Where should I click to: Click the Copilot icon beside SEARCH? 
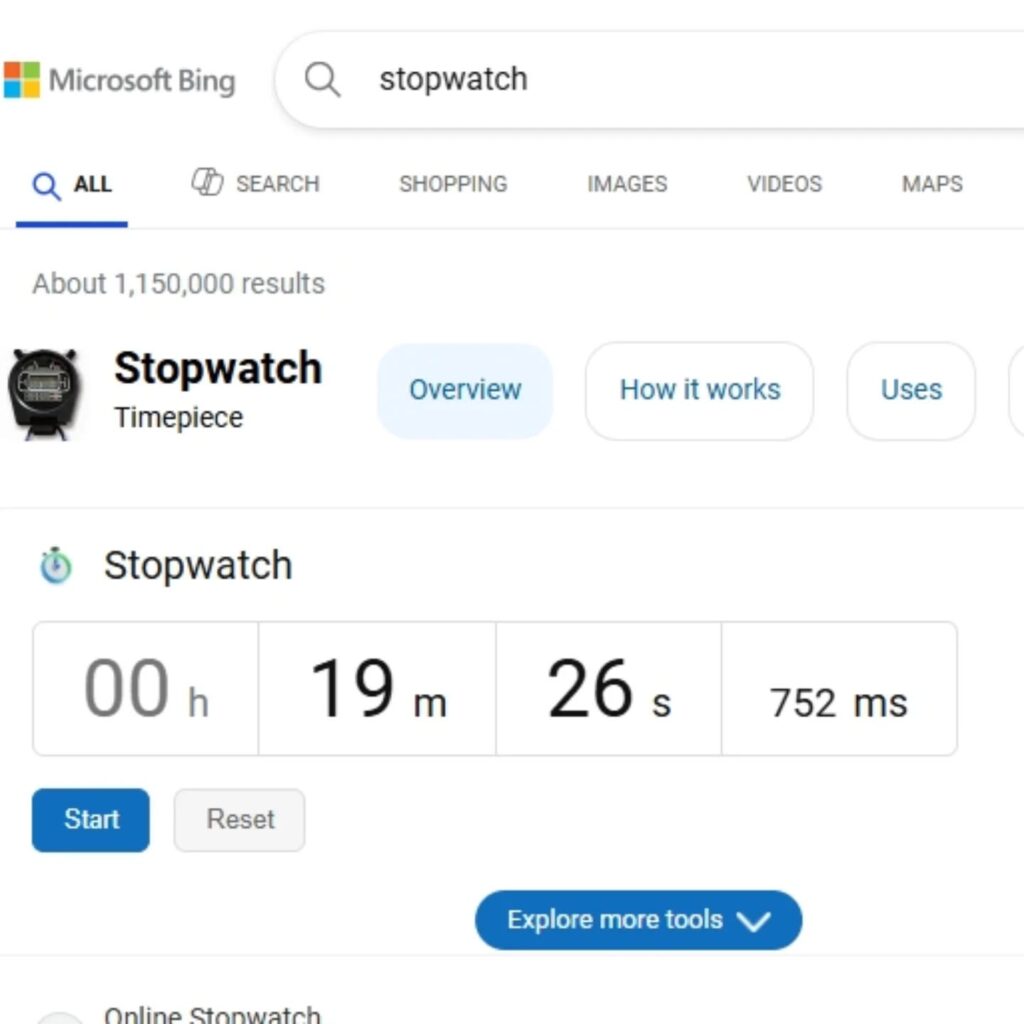pyautogui.click(x=207, y=183)
